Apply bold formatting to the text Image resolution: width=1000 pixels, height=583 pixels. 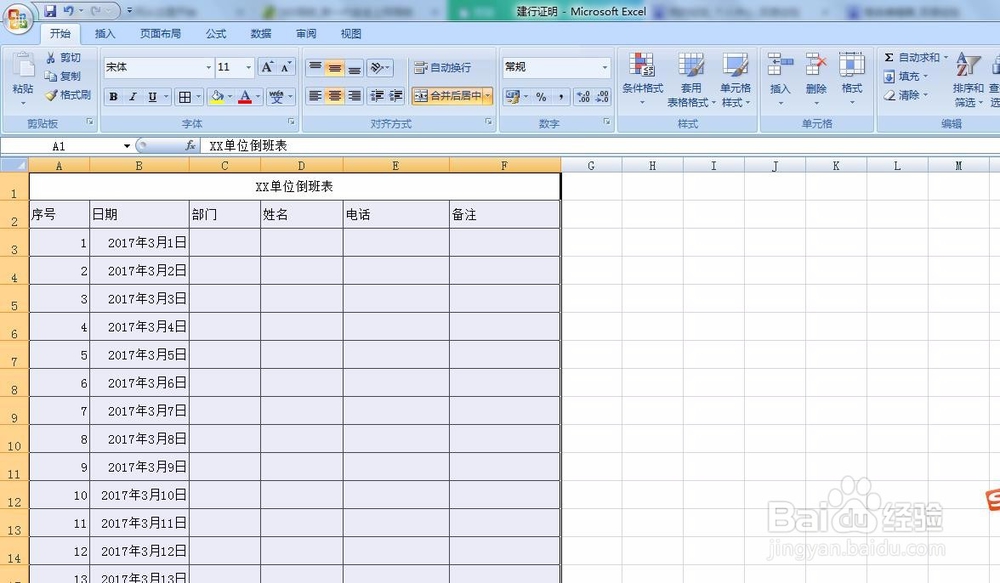(113, 96)
